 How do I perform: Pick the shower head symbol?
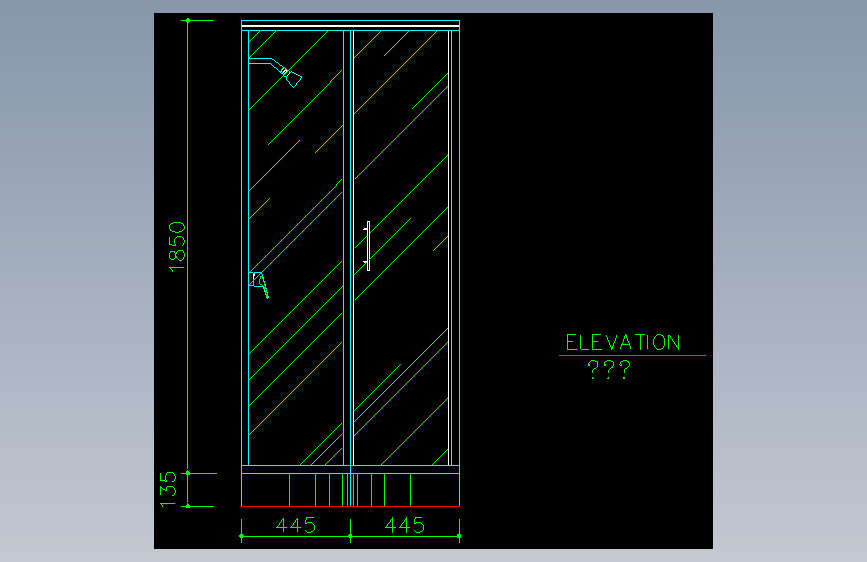pos(275,72)
